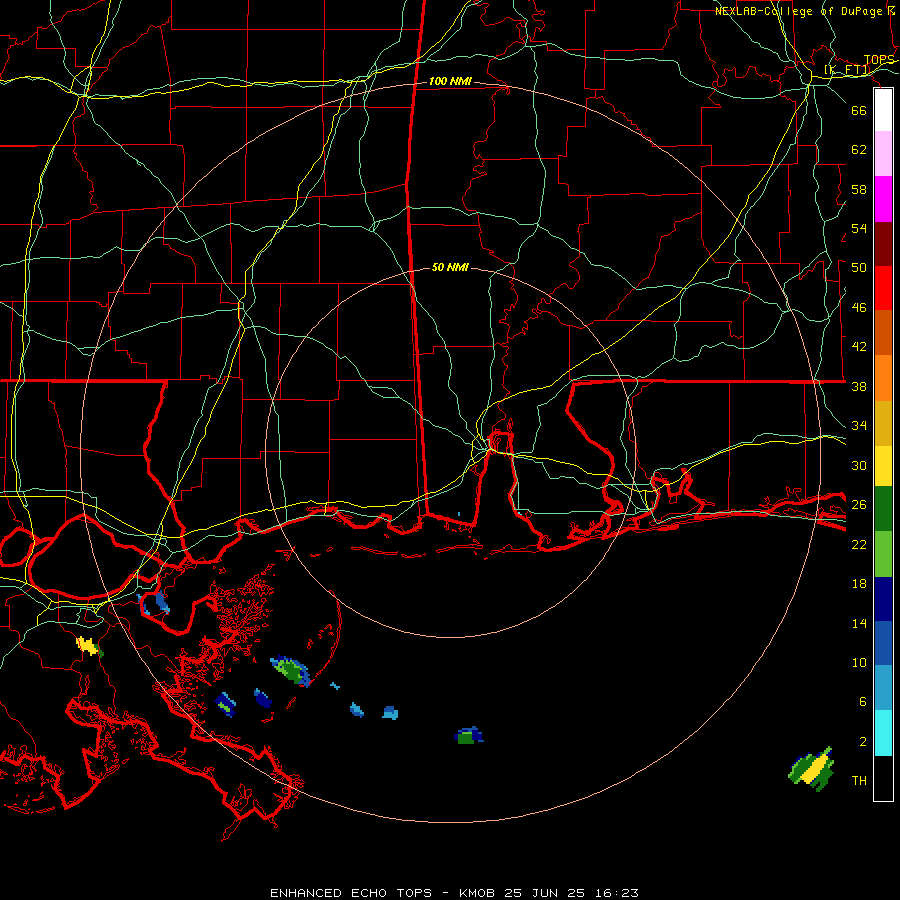
Task: Click the dark red (maroon) legend swatch
Action: (883, 244)
